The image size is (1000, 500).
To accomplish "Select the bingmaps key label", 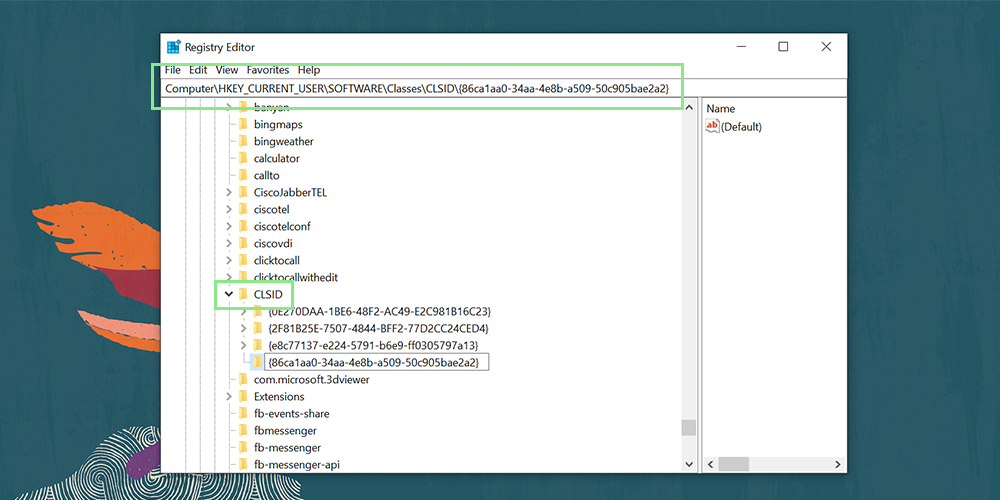I will pos(278,124).
